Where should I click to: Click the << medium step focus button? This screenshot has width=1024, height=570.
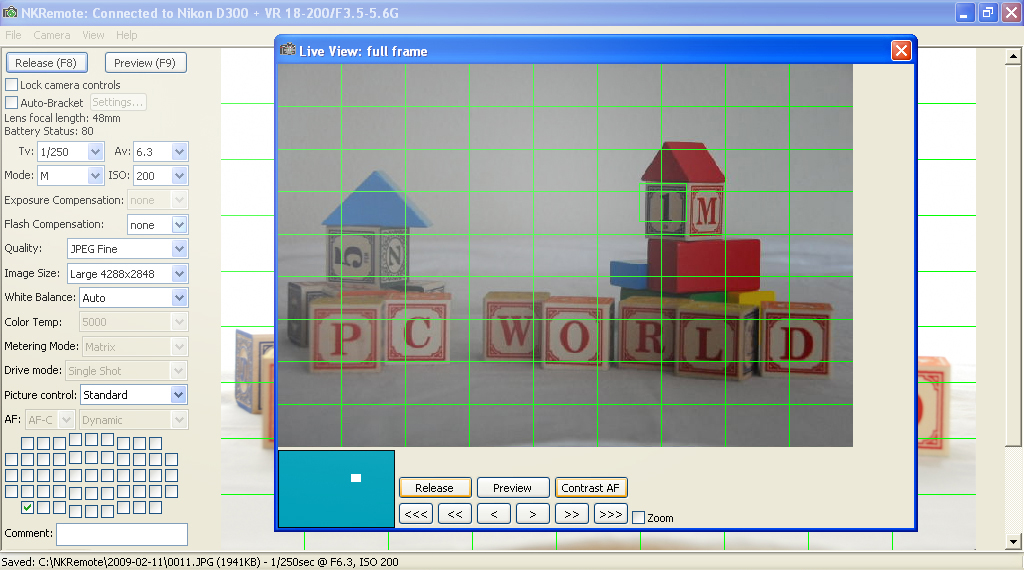click(x=455, y=514)
